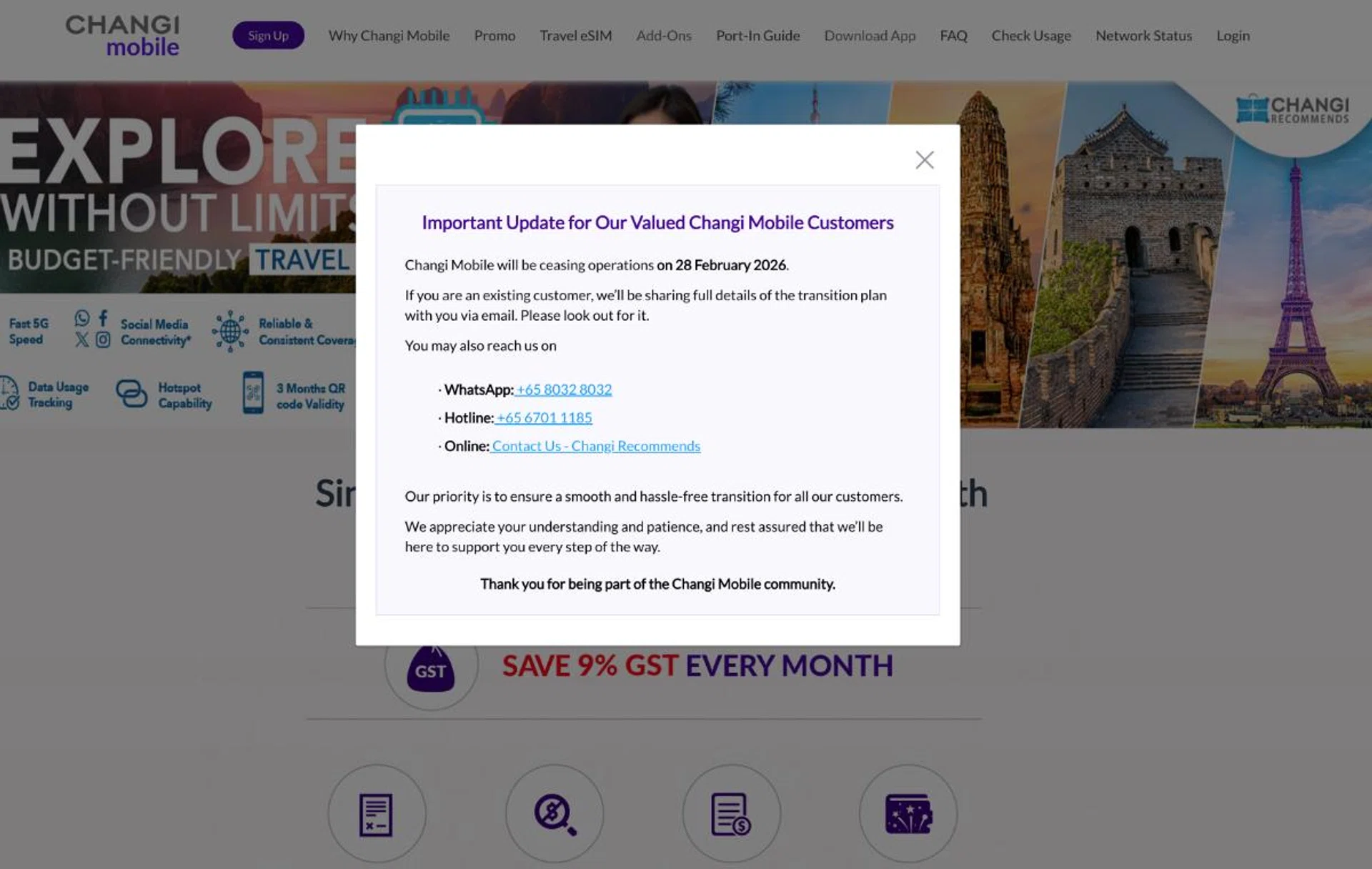Click the contract document circle icon
The width and height of the screenshot is (1372, 869).
tap(376, 814)
